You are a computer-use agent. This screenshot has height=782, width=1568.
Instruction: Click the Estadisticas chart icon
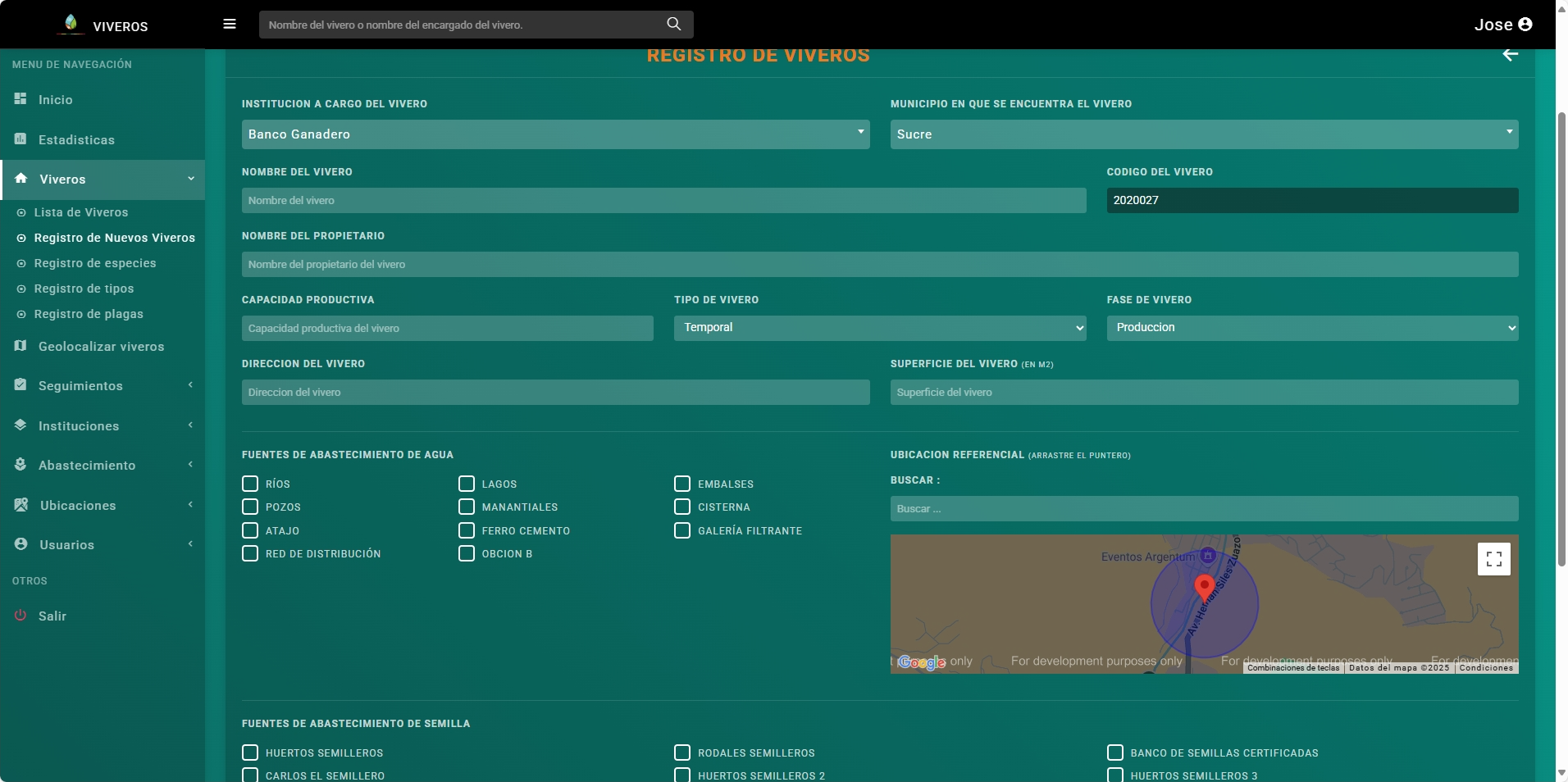pos(21,139)
